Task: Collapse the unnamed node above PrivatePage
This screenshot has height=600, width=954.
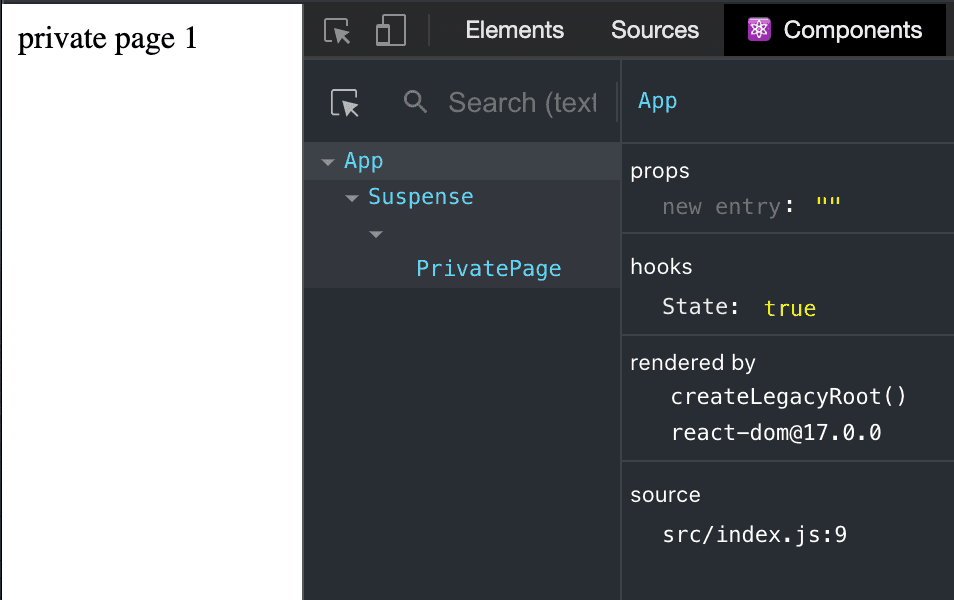Action: (x=376, y=234)
